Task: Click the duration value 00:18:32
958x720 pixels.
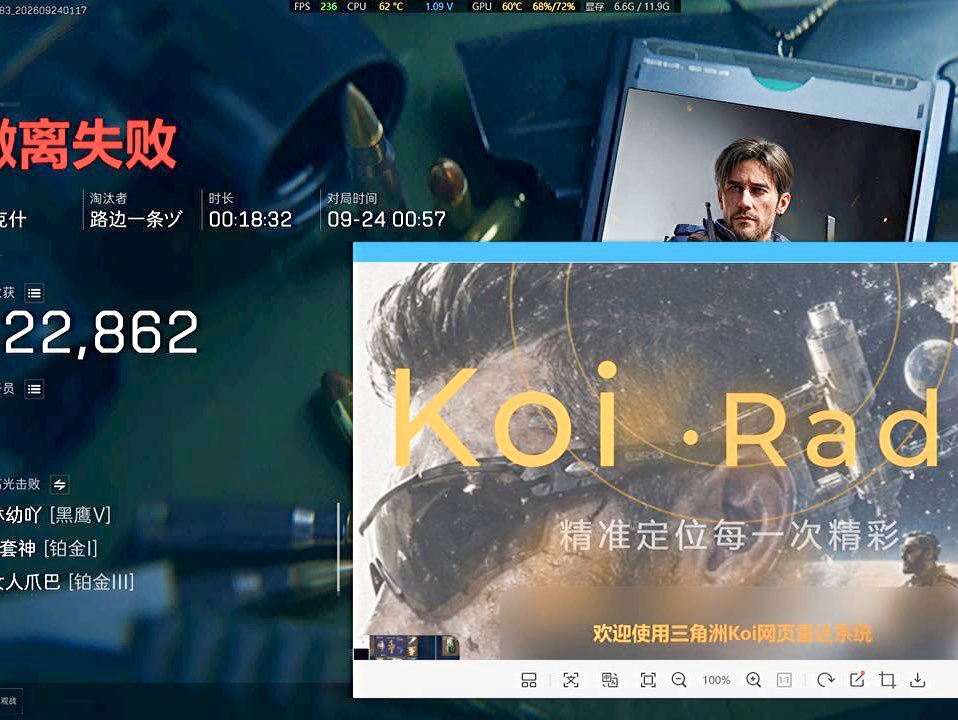Action: pyautogui.click(x=250, y=219)
